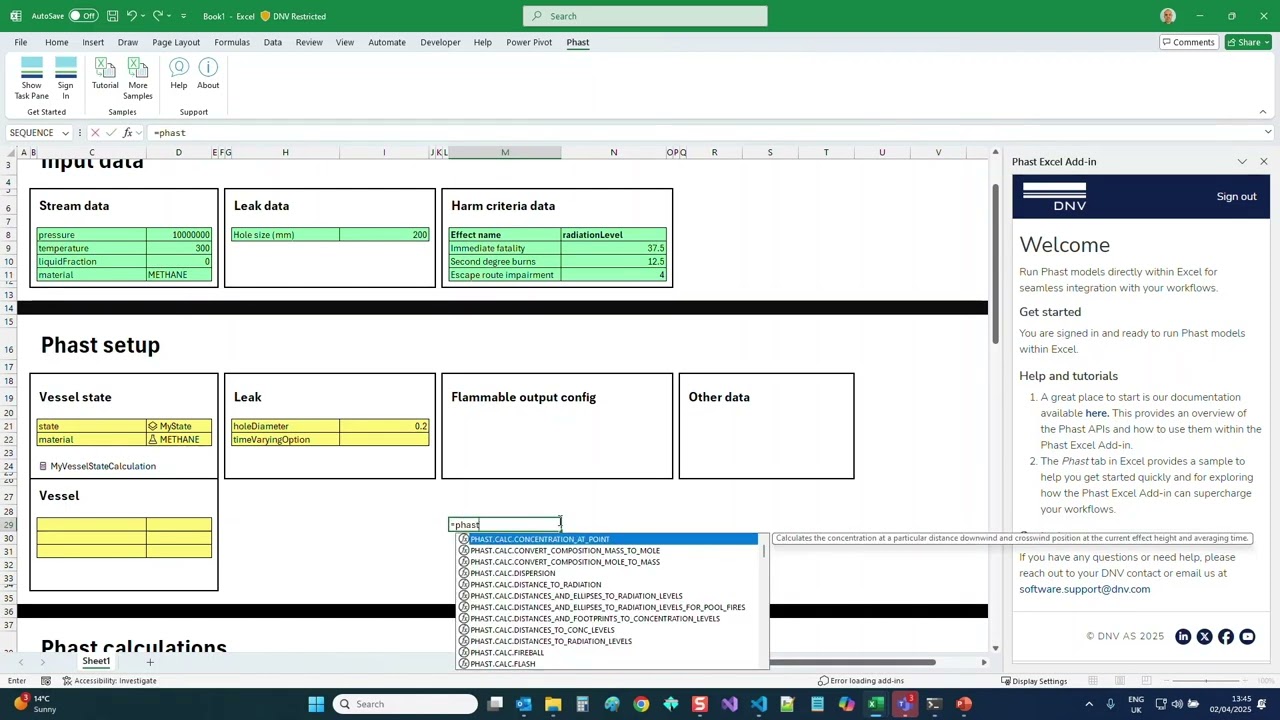Switch to the Home tab
This screenshot has height=720, width=1280.
[57, 42]
